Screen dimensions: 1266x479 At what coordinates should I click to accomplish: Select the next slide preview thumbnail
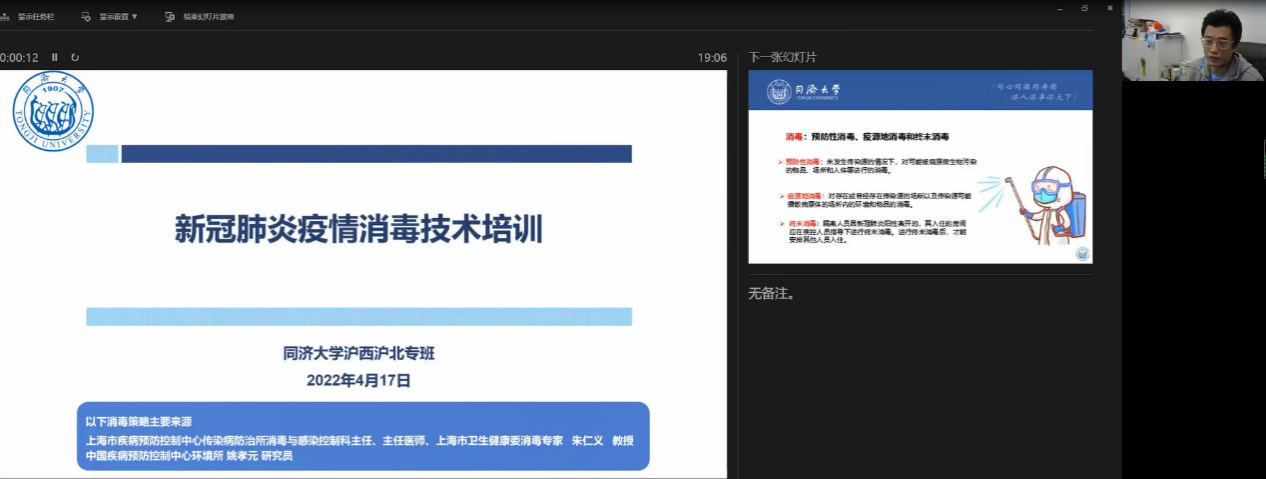pyautogui.click(x=920, y=167)
